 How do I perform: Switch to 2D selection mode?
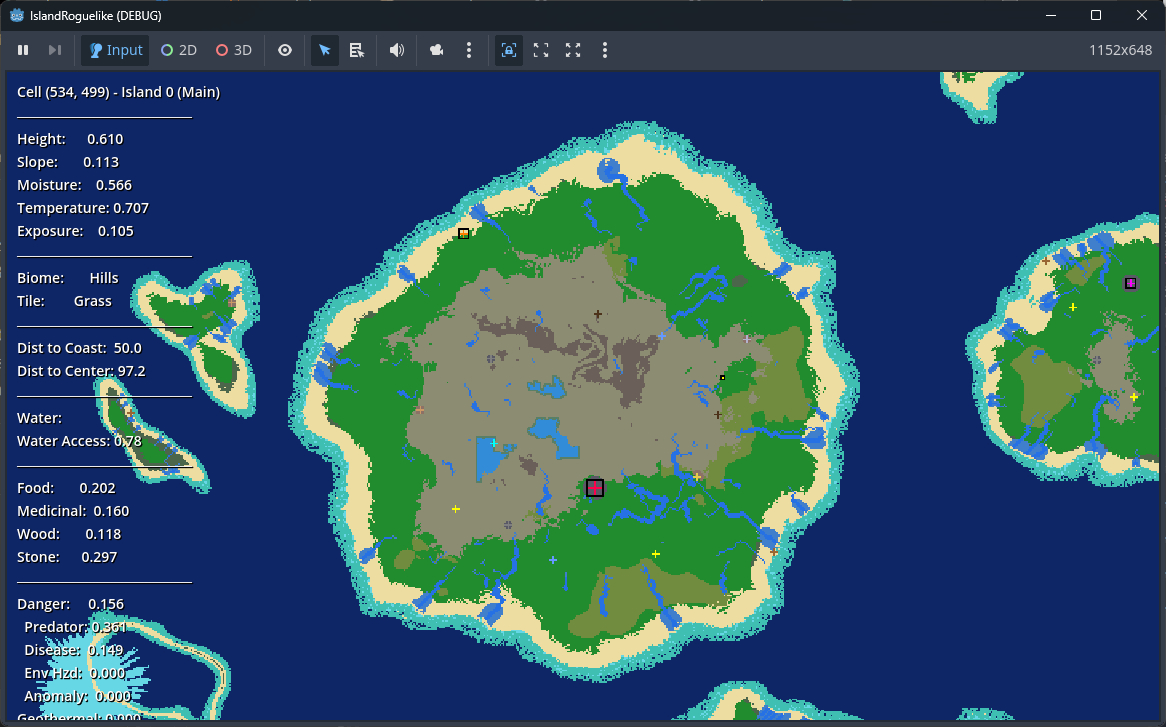(179, 50)
